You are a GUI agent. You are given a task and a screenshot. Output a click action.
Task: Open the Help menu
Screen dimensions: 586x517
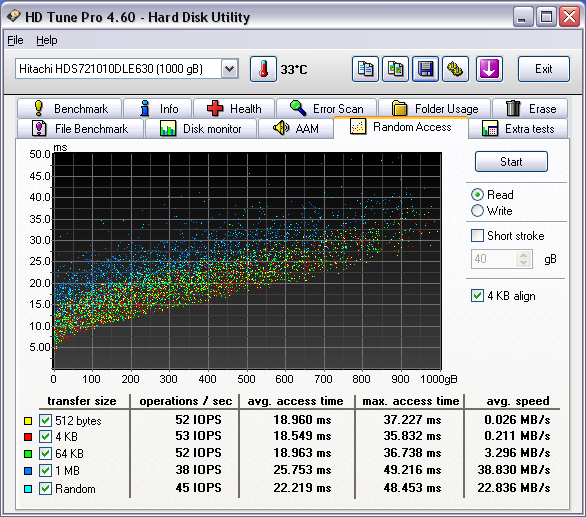click(x=47, y=40)
